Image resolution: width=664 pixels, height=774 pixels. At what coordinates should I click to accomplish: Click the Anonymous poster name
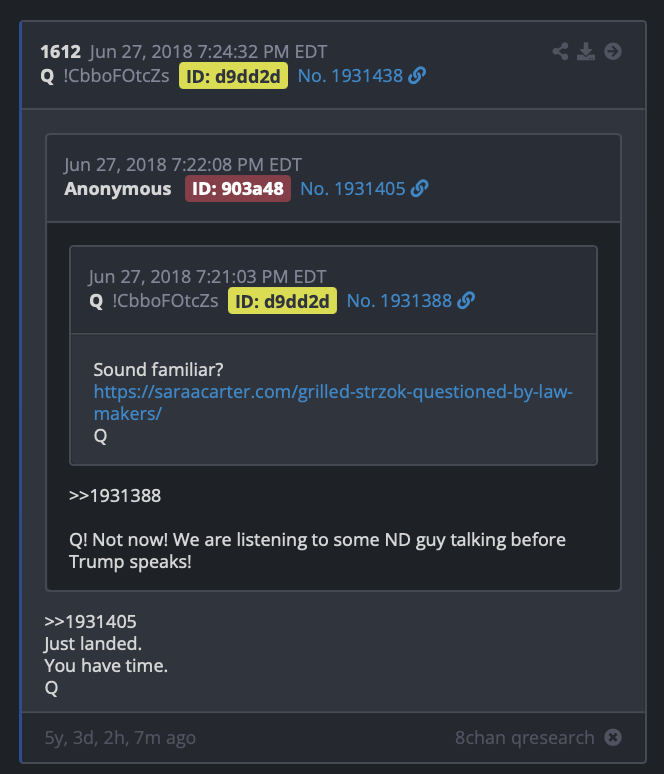point(117,189)
